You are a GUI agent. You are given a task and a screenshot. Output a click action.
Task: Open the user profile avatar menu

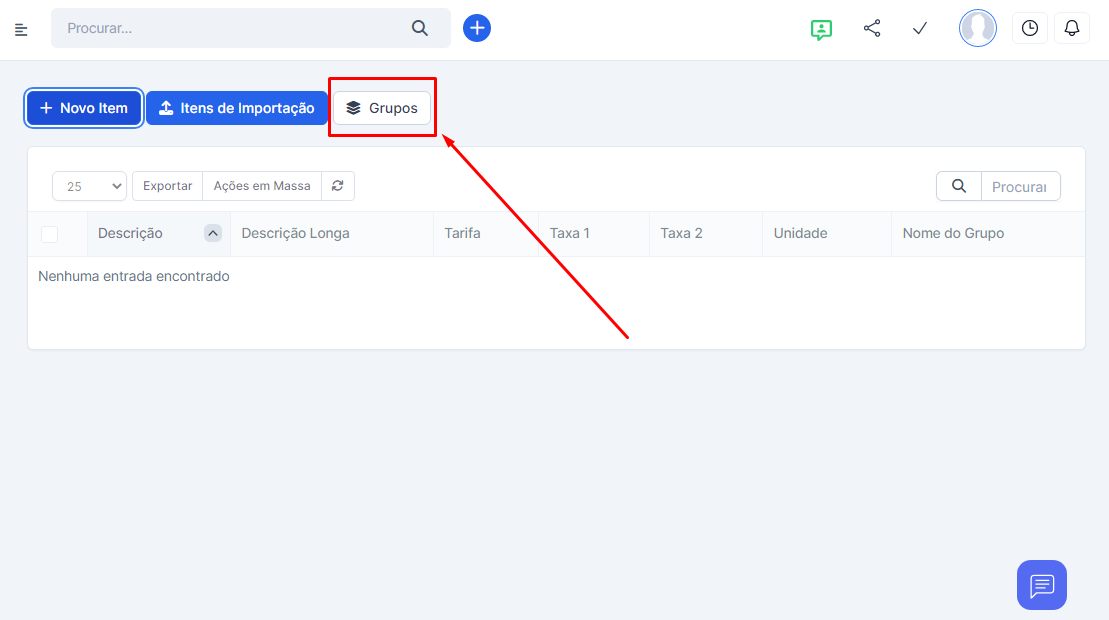977,28
